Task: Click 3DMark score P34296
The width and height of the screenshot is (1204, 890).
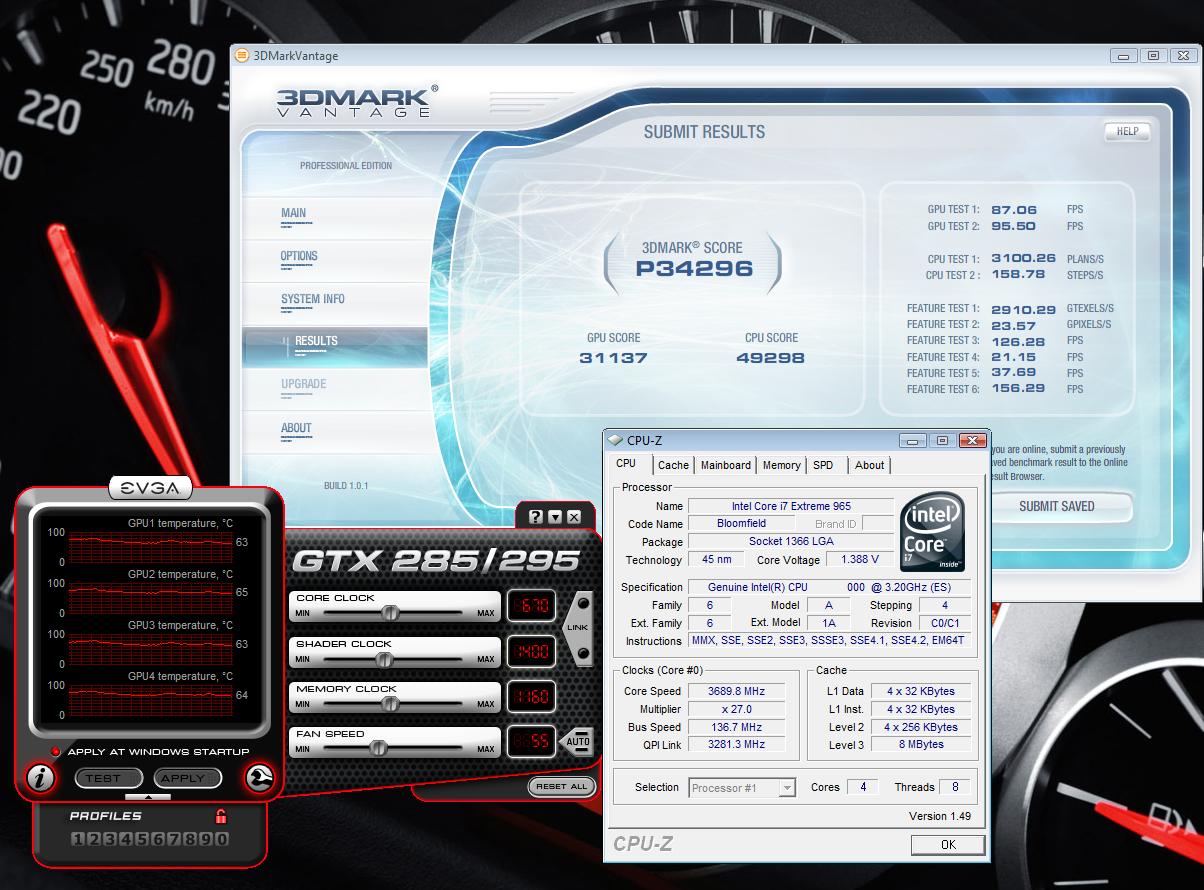Action: click(692, 268)
